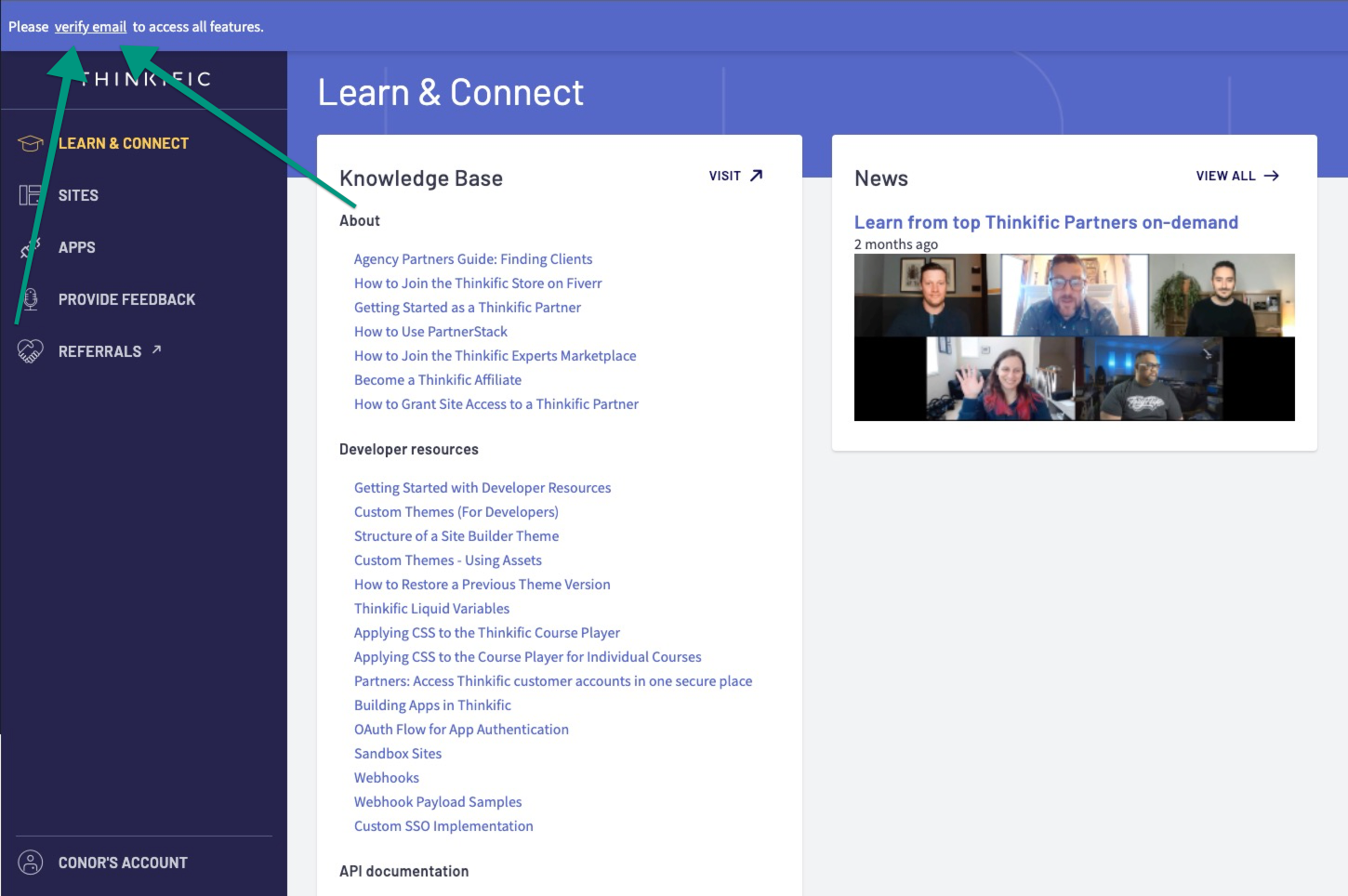Viewport: 1348px width, 896px height.
Task: Click the News card heading
Action: [881, 178]
